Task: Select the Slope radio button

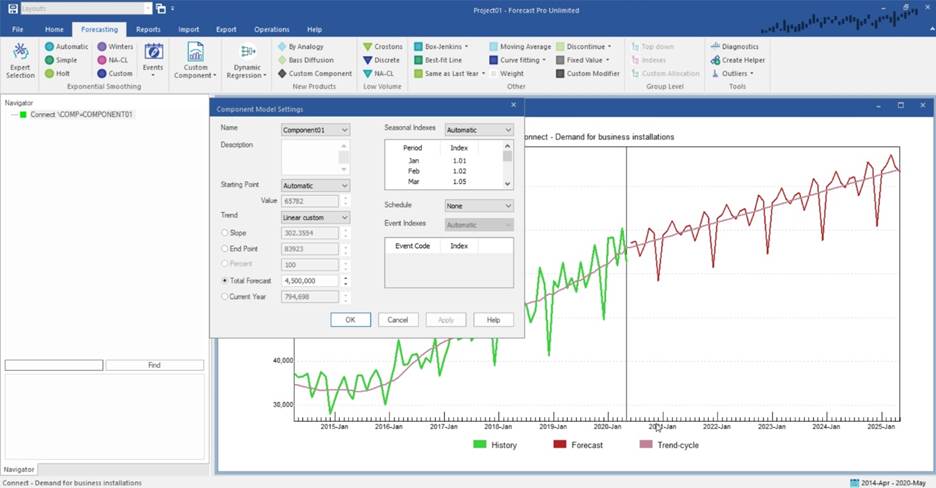Action: point(224,233)
